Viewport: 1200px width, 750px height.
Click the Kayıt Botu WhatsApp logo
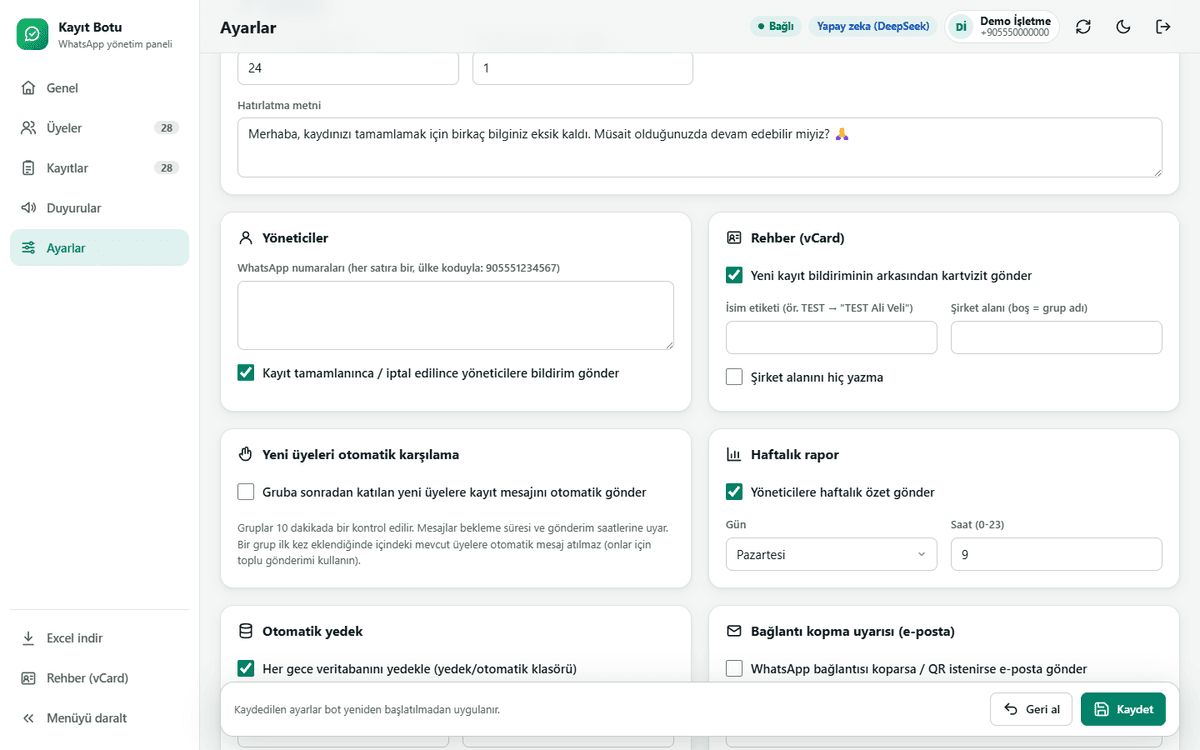point(32,34)
